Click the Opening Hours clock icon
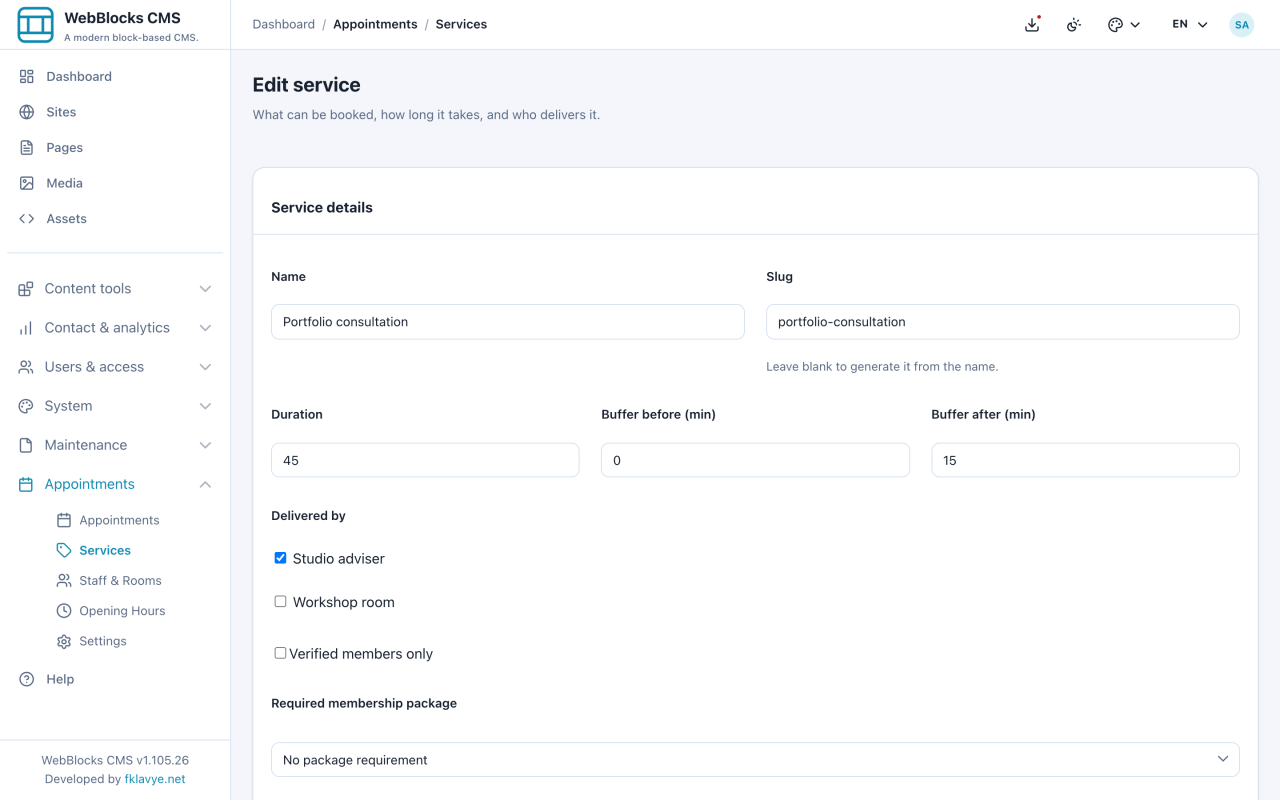Screen dimensions: 1280x800 point(64,611)
